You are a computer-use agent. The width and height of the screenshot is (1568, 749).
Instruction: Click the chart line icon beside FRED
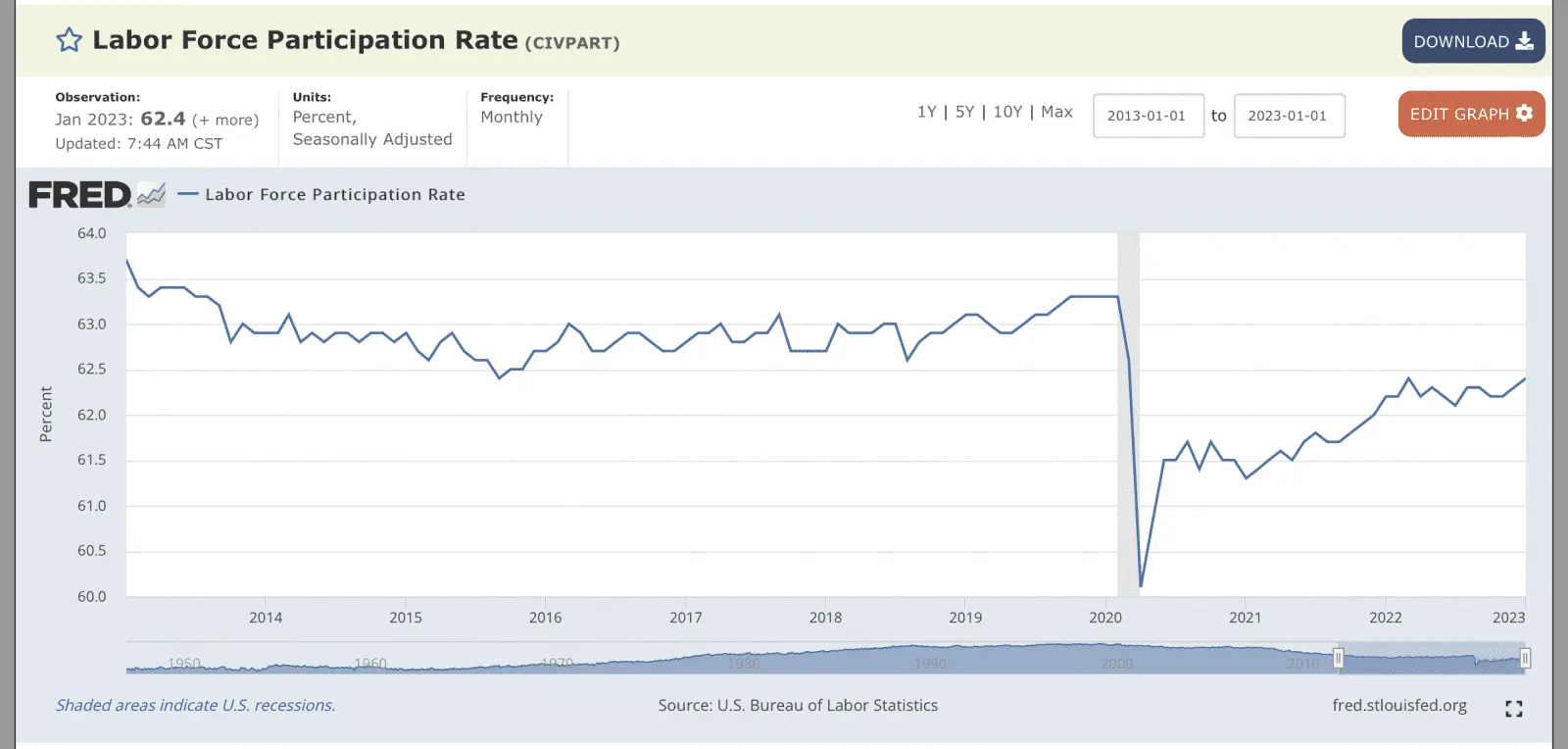coord(151,194)
